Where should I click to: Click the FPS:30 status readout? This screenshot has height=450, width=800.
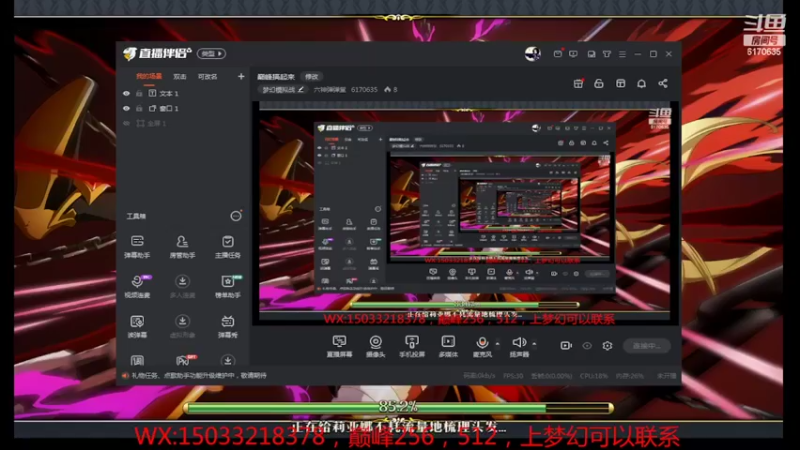coord(513,376)
